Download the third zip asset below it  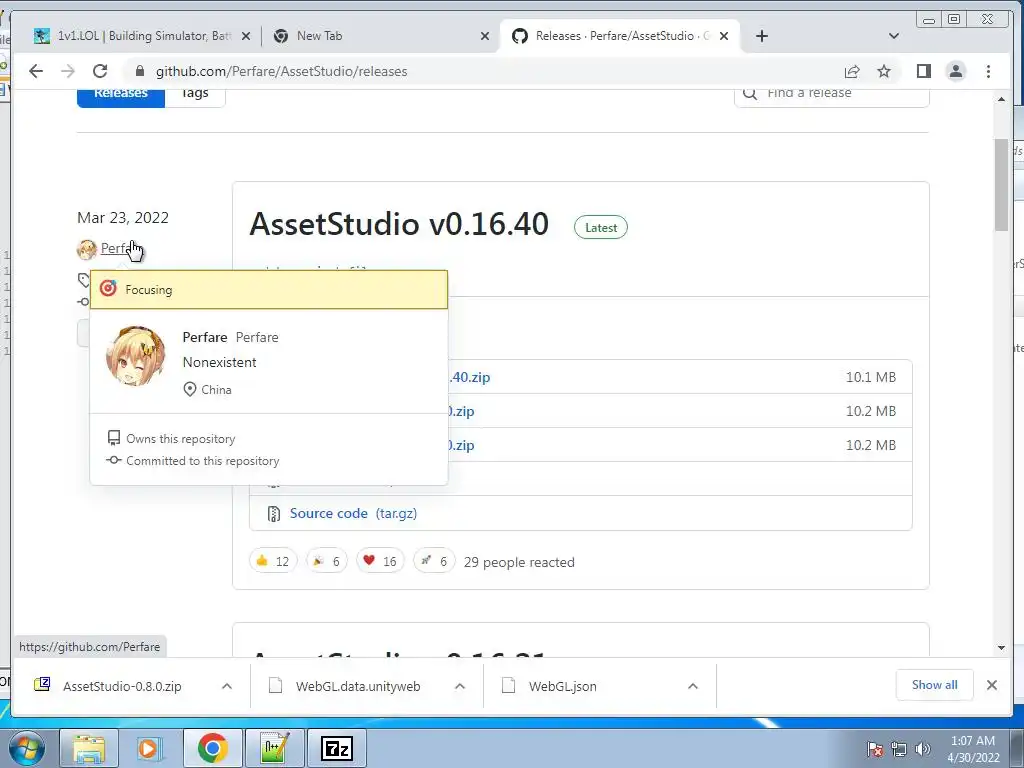[461, 445]
